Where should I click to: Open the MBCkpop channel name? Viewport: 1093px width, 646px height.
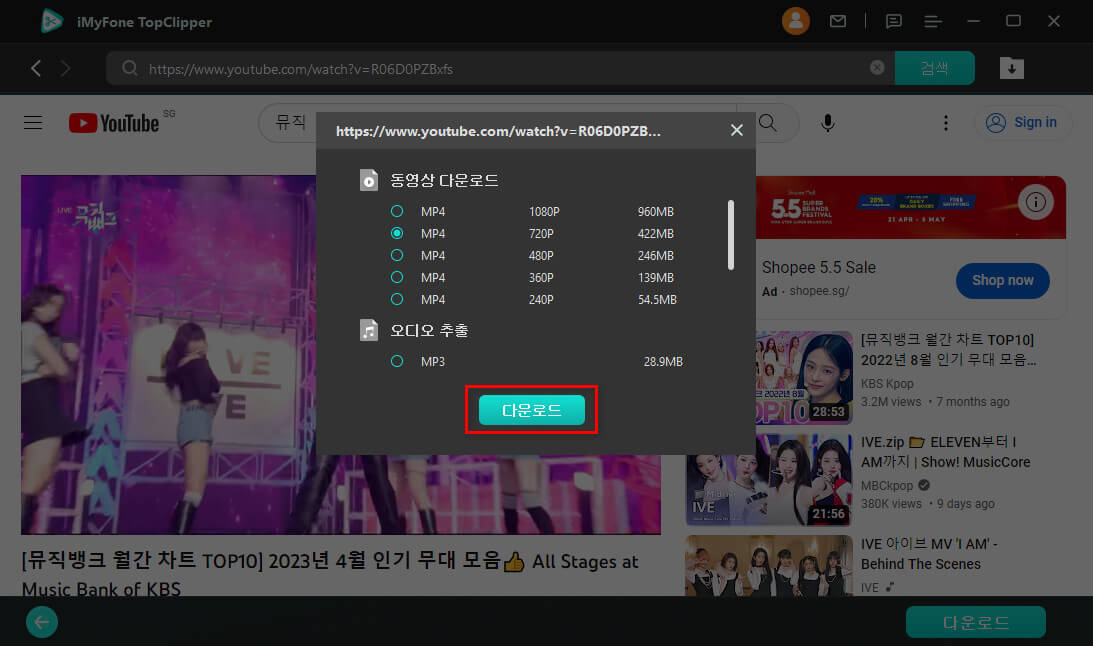(887, 485)
